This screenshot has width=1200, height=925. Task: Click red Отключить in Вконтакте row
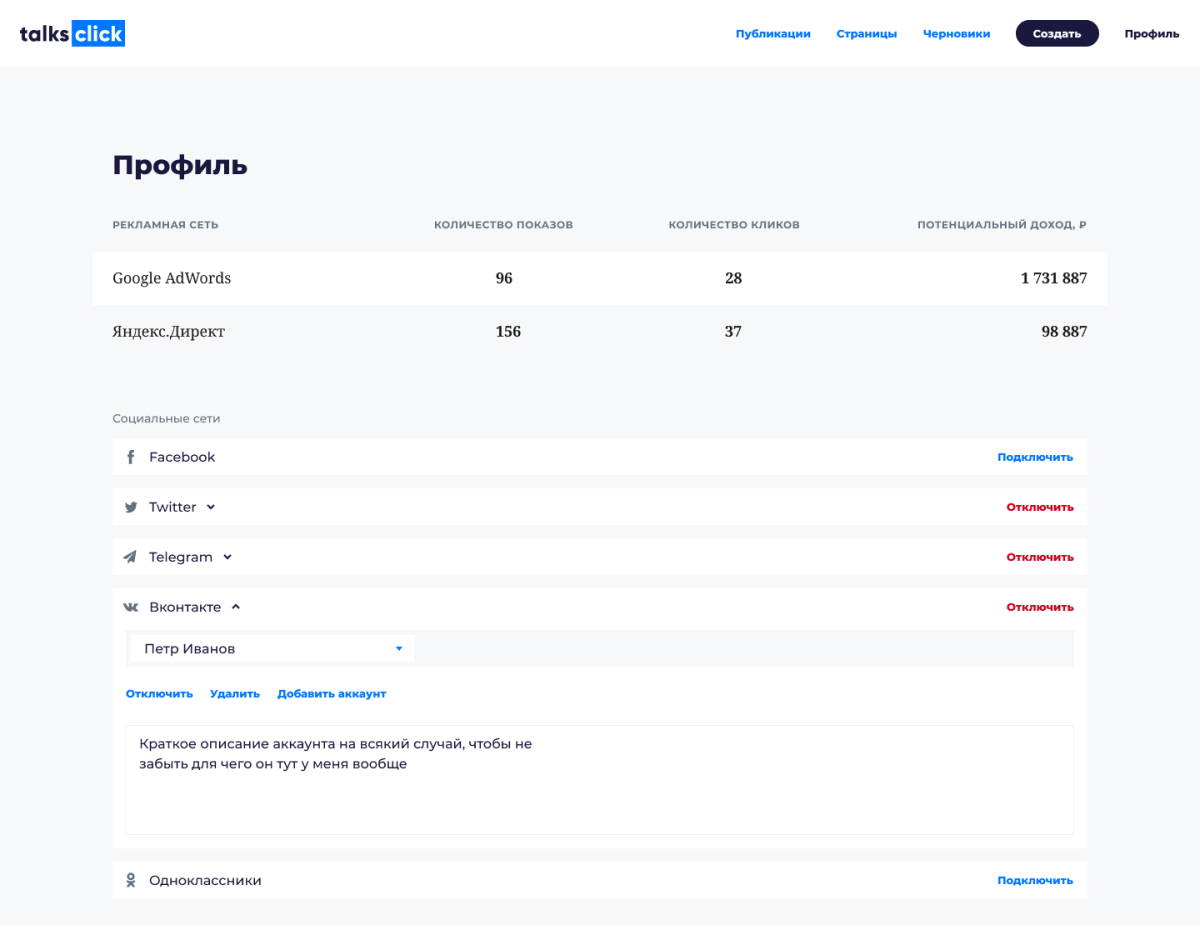tap(1040, 607)
